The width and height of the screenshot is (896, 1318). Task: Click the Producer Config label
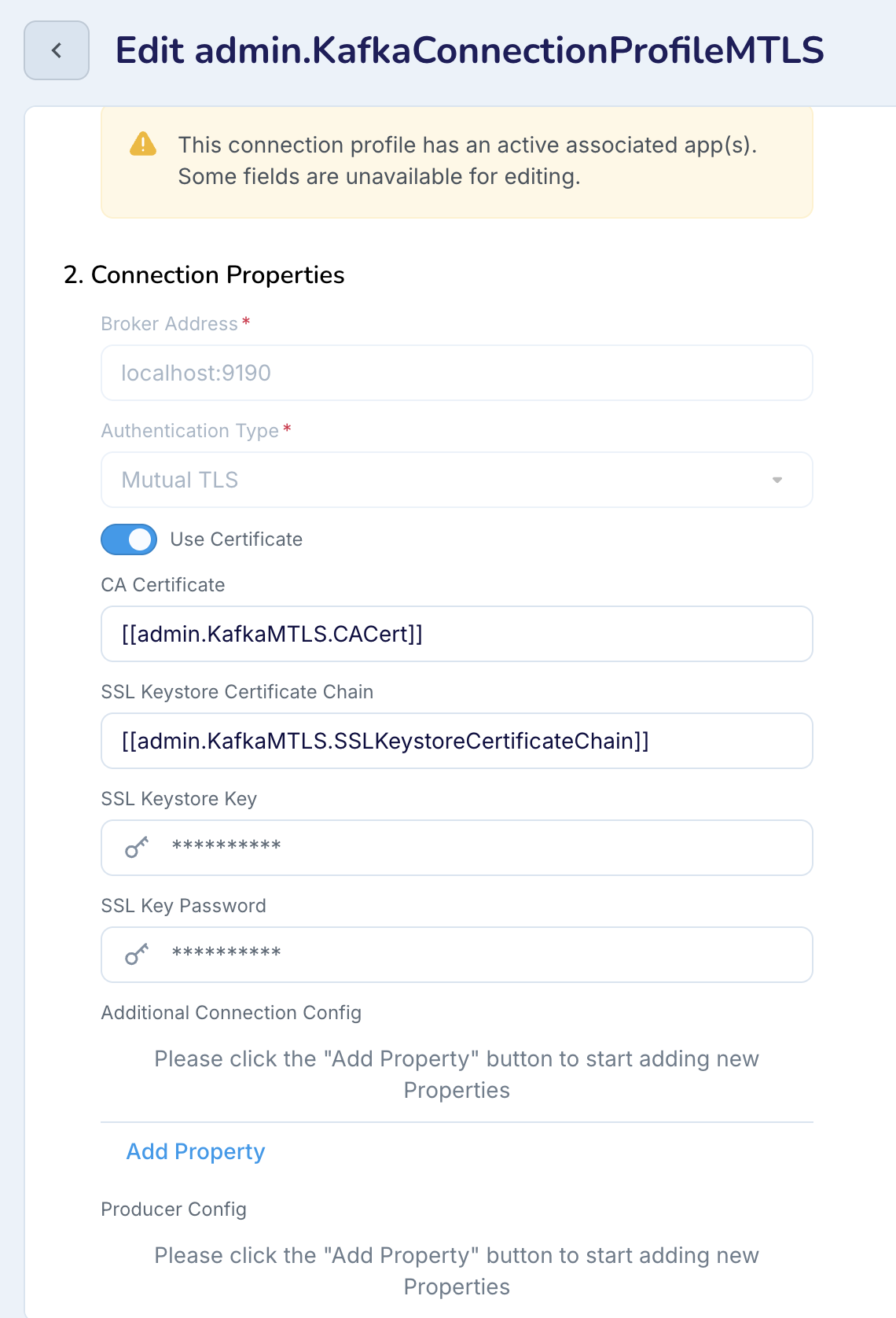click(174, 1209)
